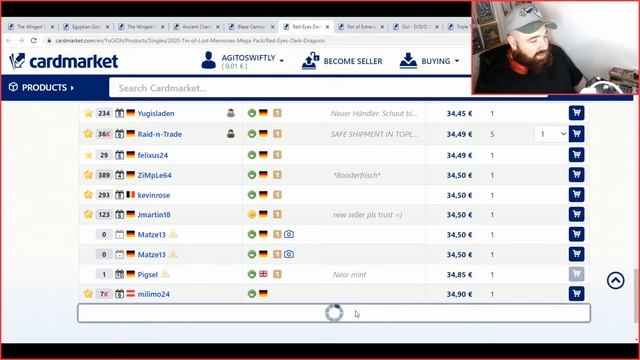Switch to Pot of Extravagance browser tab
The height and width of the screenshot is (360, 640).
tap(361, 27)
